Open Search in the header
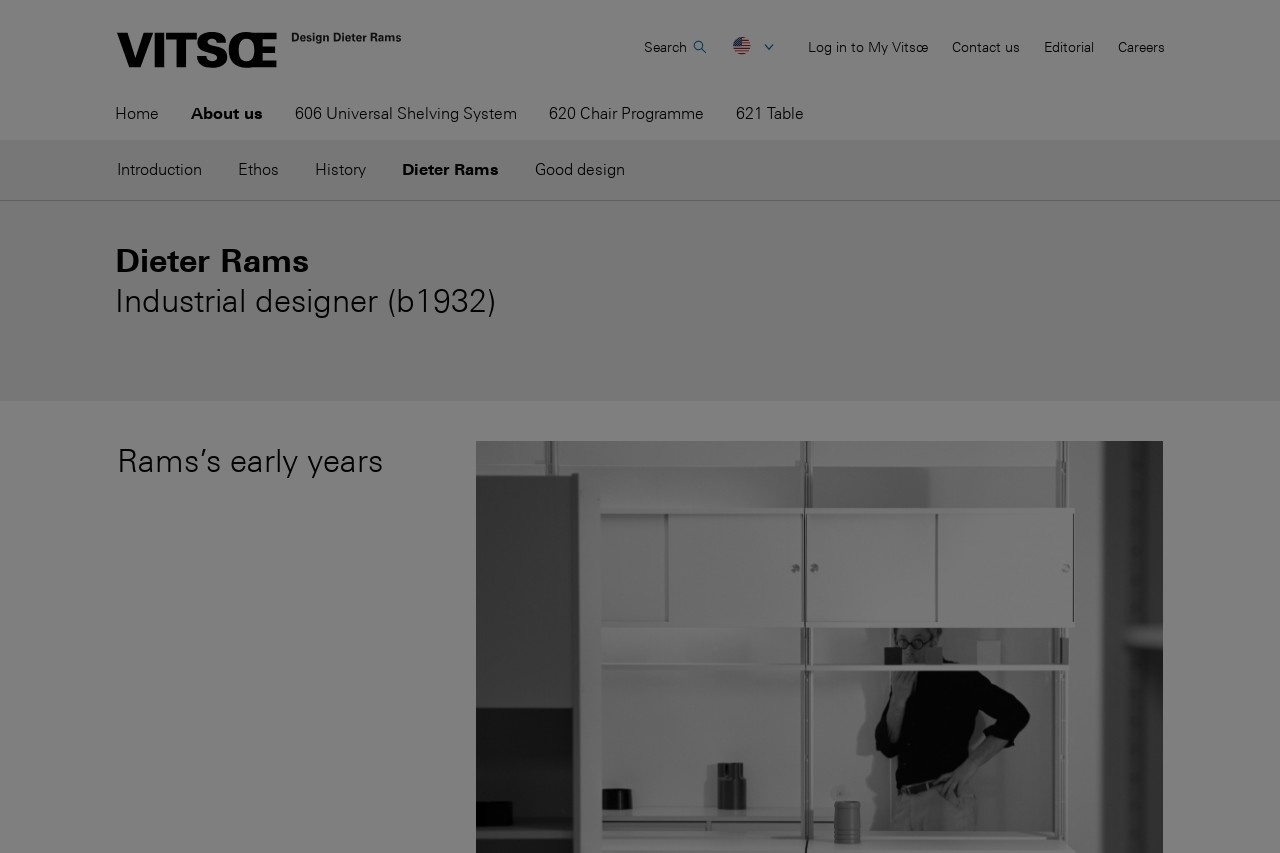 tap(665, 47)
